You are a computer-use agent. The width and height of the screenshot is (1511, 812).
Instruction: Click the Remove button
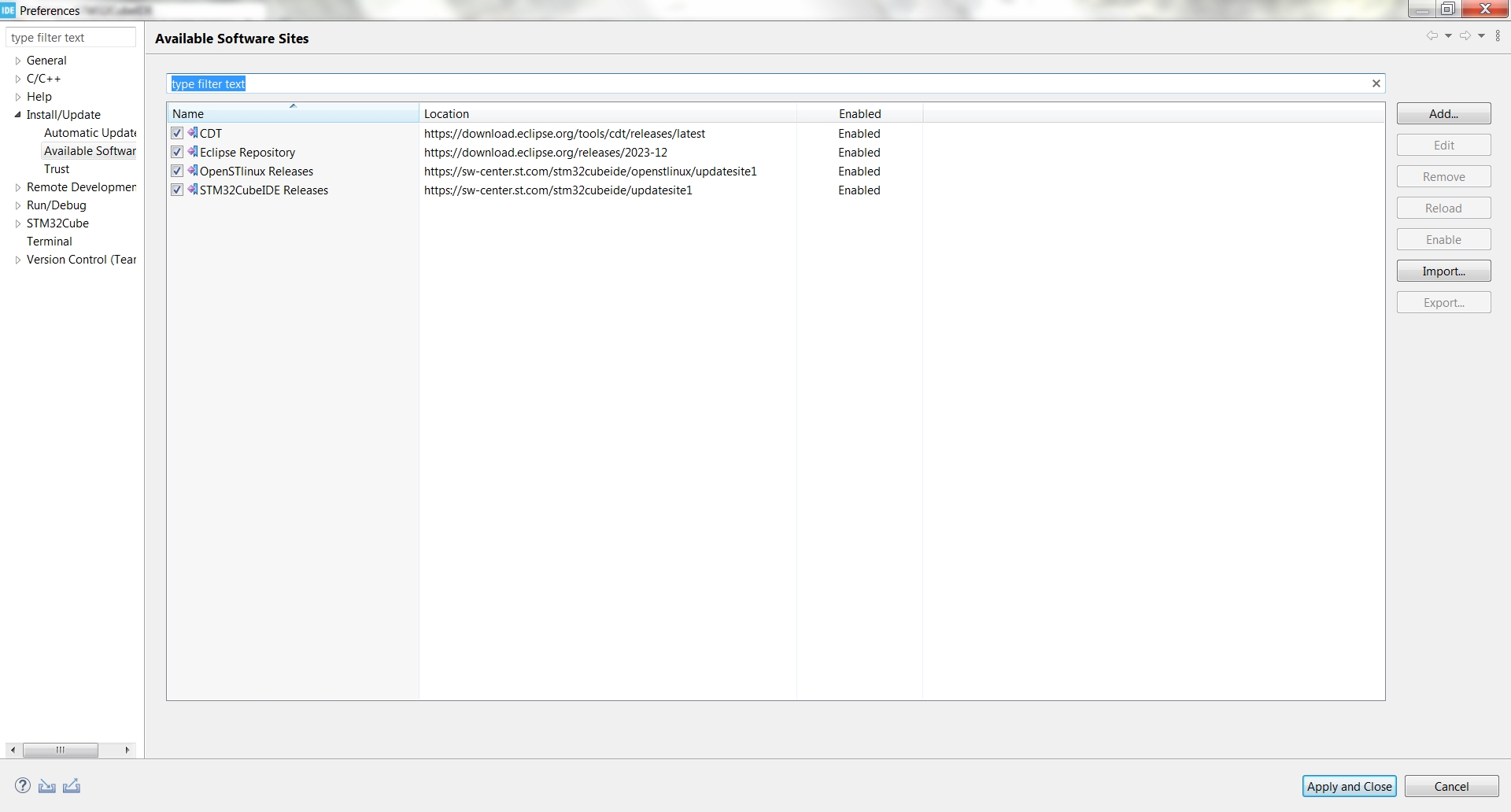tap(1443, 176)
